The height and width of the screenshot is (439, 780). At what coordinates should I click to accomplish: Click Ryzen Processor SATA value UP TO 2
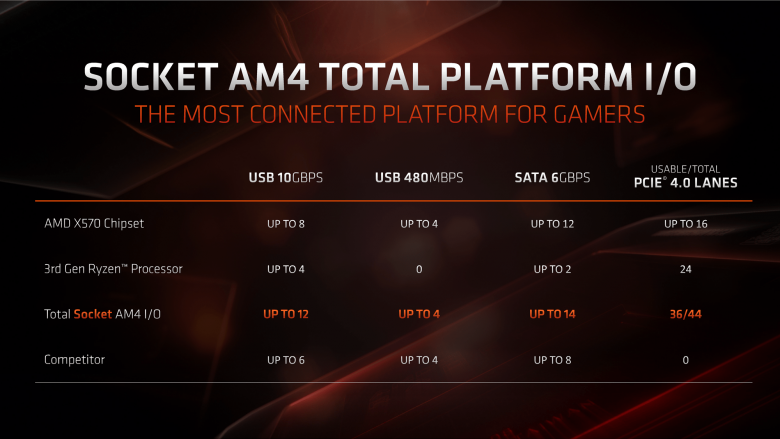coord(552,269)
